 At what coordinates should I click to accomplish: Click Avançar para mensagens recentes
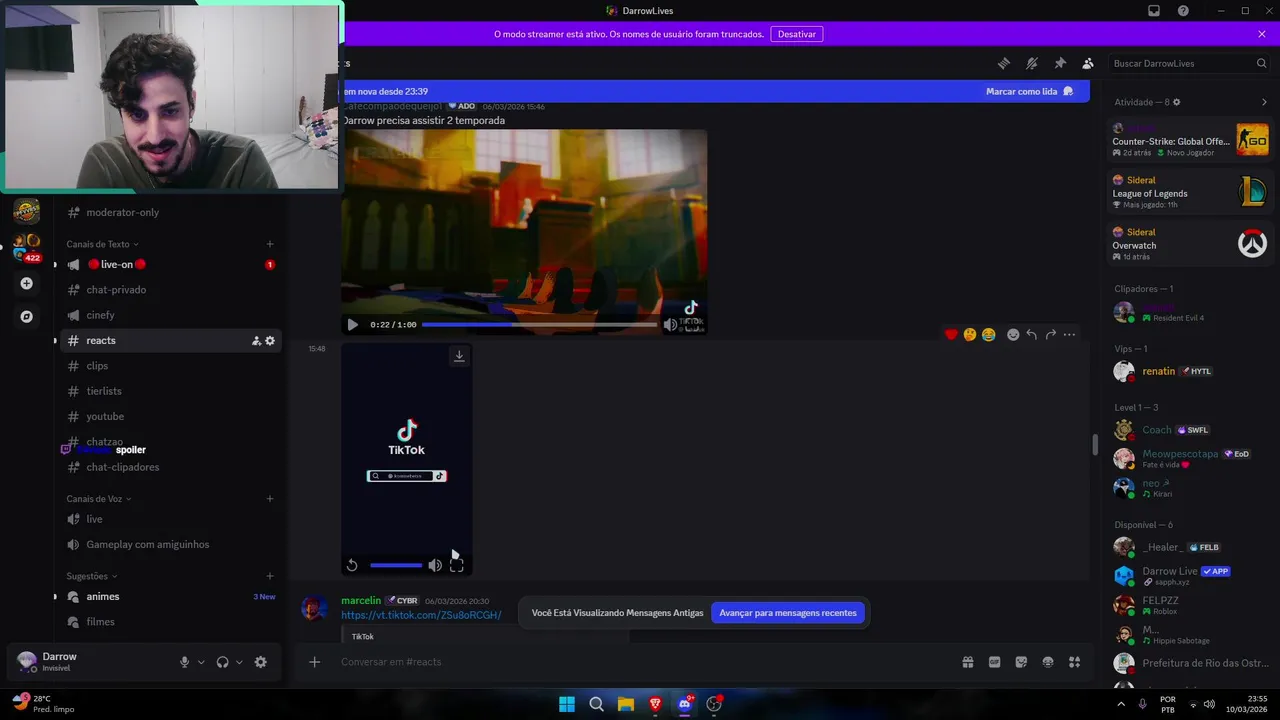coord(788,613)
